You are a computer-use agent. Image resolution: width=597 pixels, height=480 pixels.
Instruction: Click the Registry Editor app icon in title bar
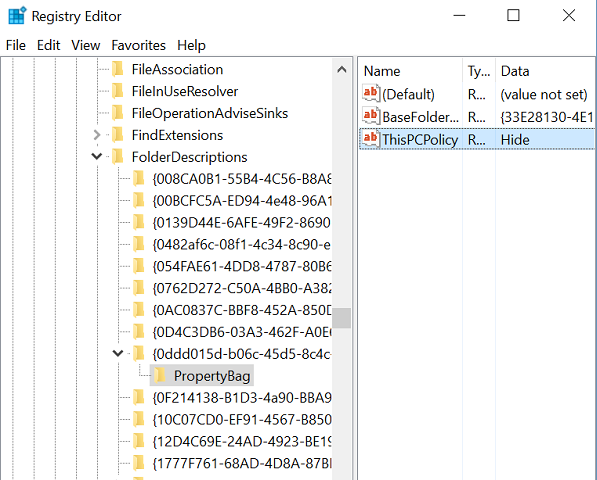pos(17,16)
